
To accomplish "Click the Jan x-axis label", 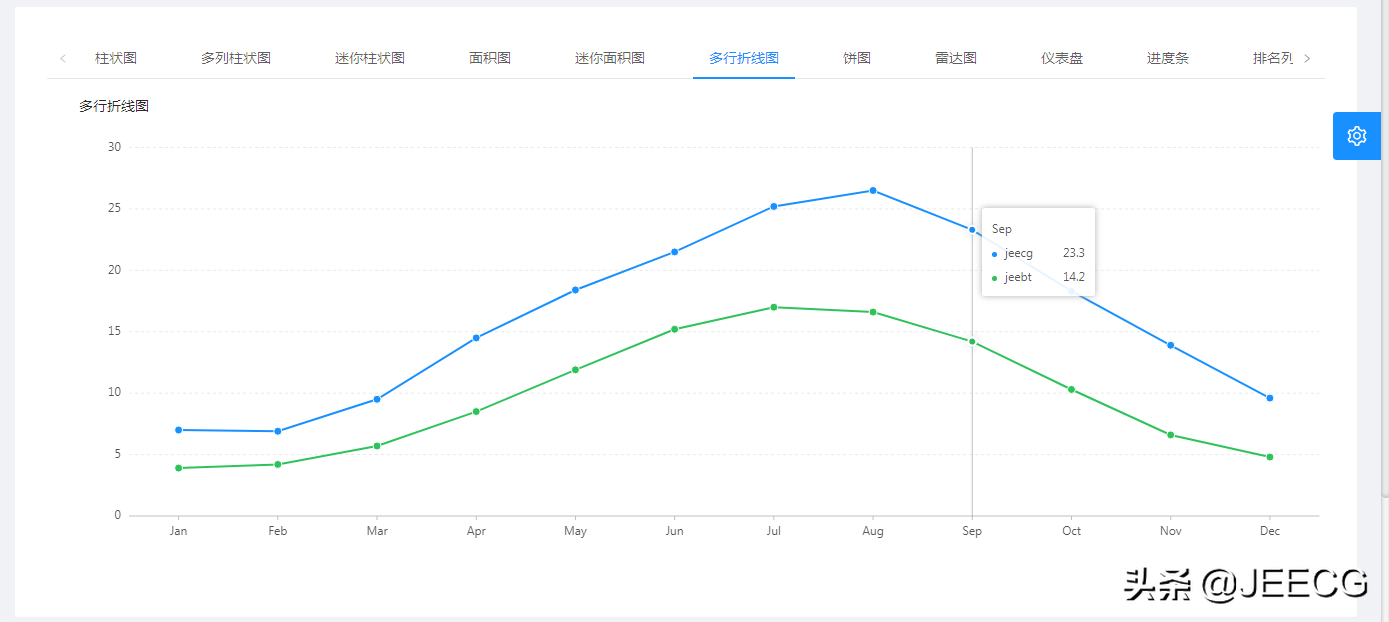I will pyautogui.click(x=179, y=531).
